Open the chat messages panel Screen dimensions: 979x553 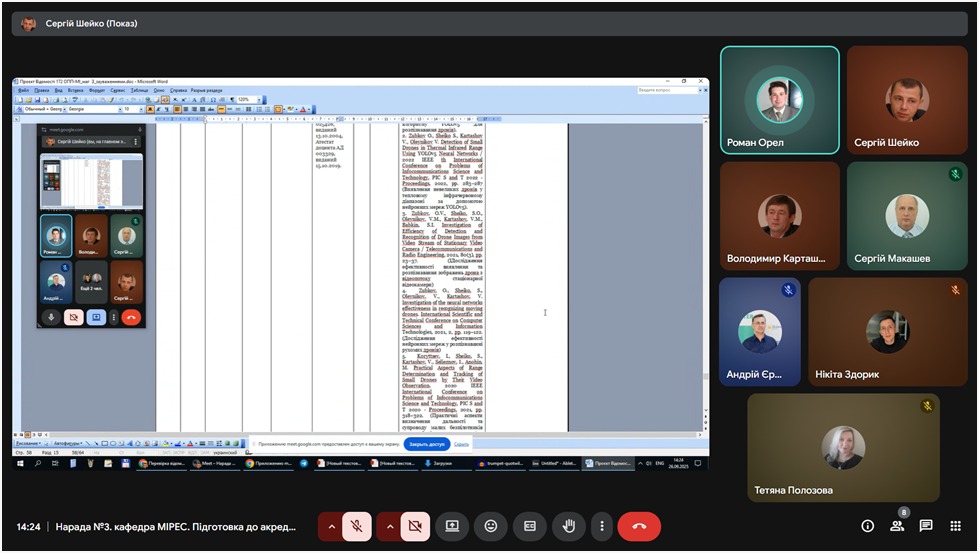(x=926, y=526)
